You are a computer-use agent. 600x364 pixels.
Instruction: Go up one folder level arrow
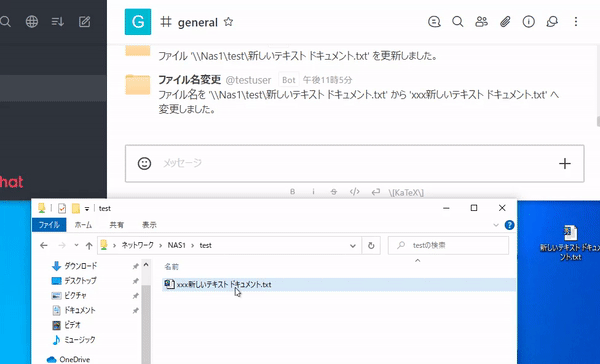(89, 245)
